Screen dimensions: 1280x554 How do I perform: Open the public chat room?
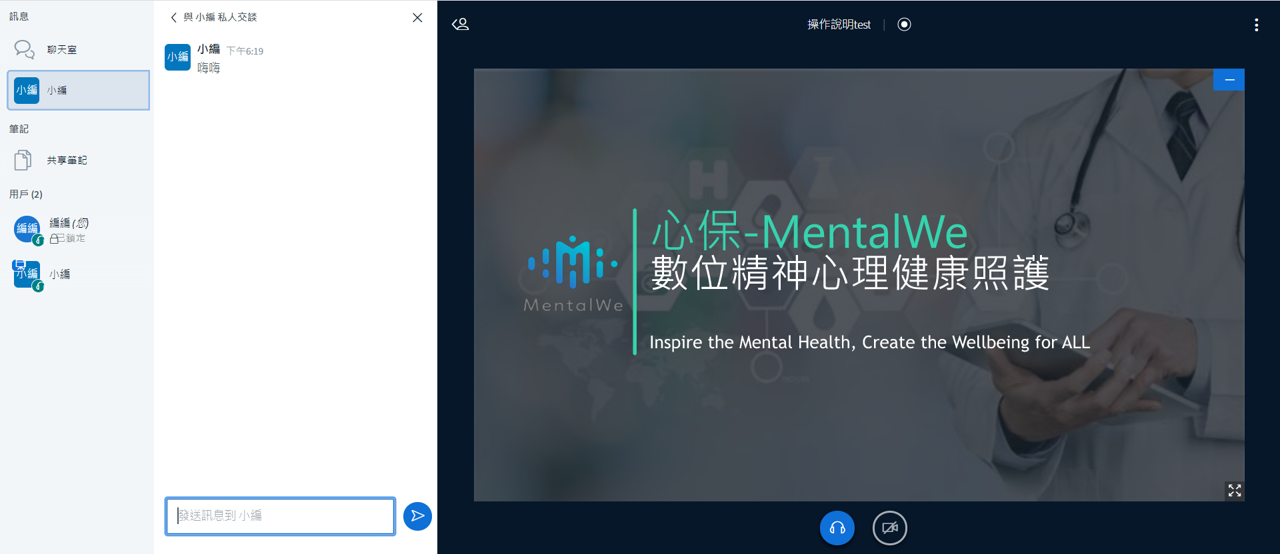coord(77,50)
